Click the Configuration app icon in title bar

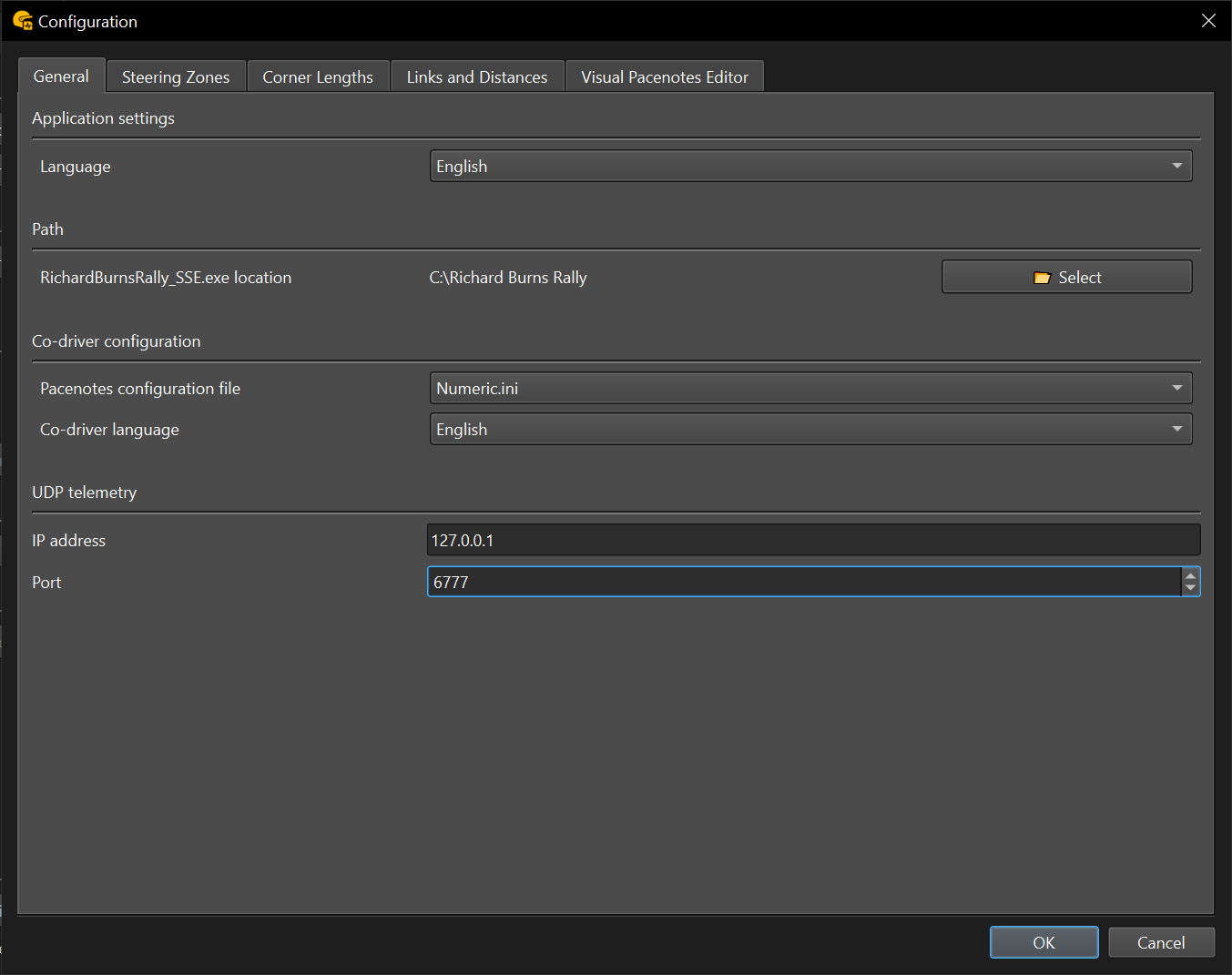coord(22,21)
